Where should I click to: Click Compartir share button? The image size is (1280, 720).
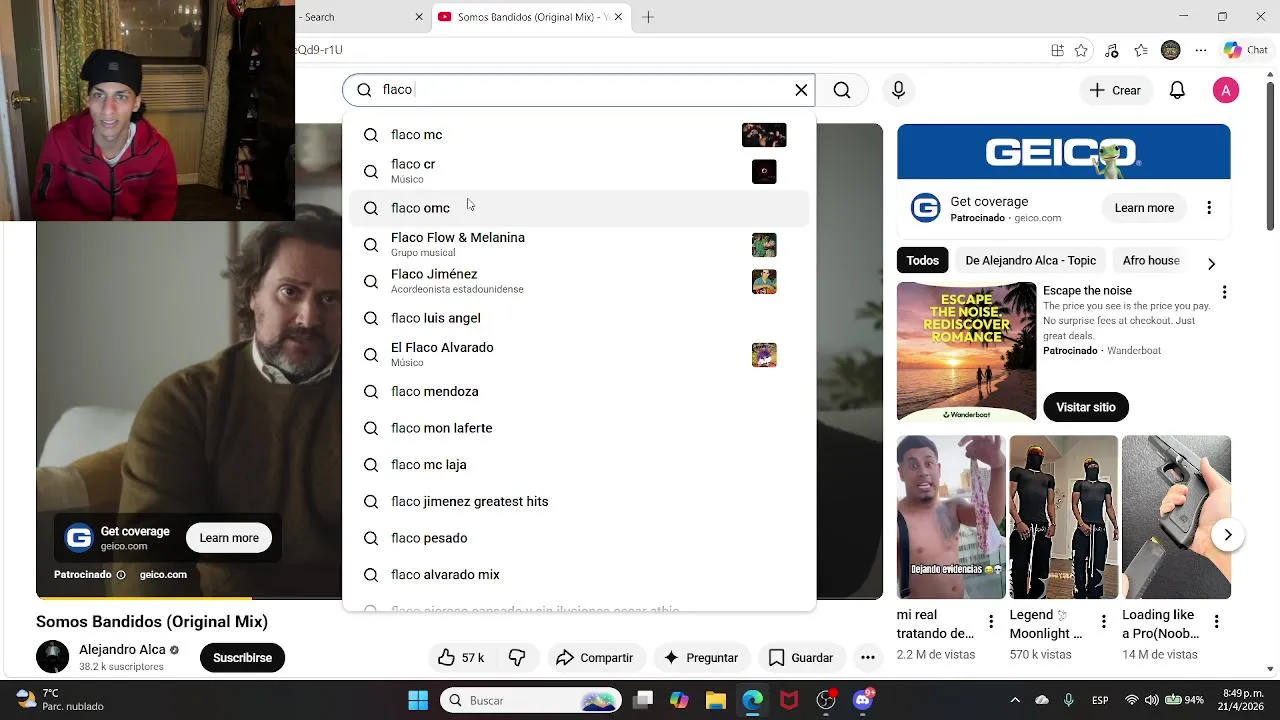click(x=595, y=657)
